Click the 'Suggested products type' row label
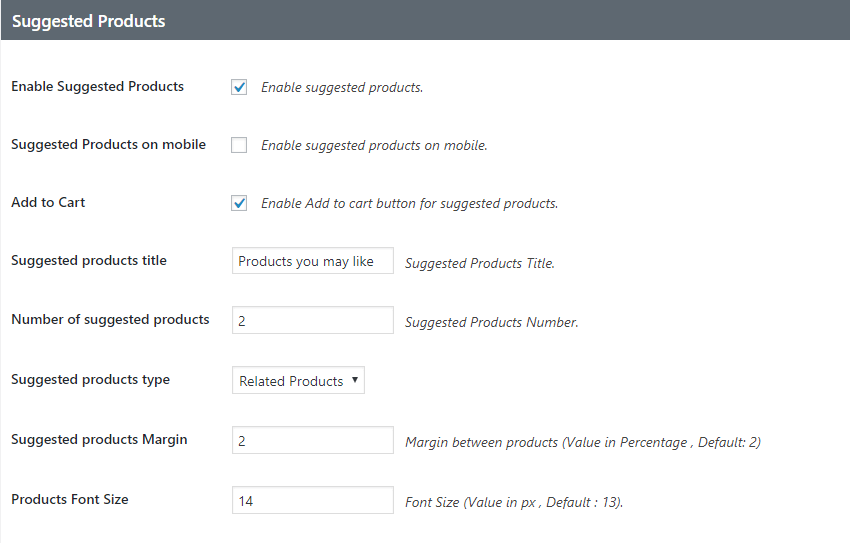 [90, 379]
